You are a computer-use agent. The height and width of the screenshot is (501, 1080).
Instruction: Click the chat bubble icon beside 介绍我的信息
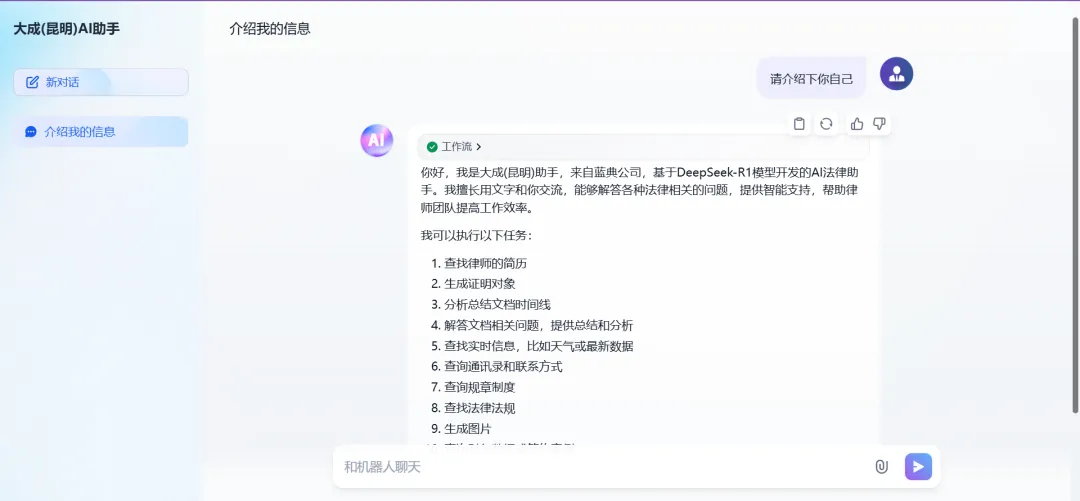point(31,132)
